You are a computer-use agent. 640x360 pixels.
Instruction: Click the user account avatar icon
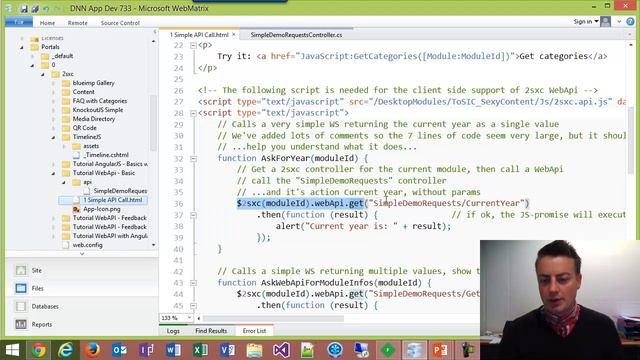coord(606,22)
